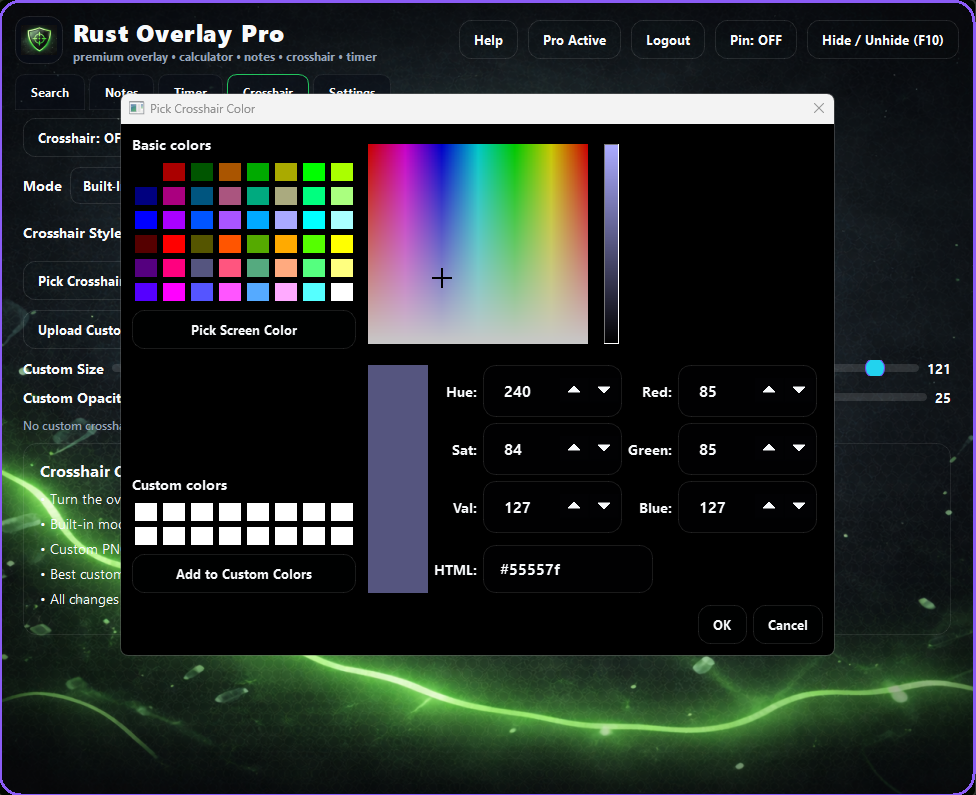This screenshot has height=795, width=976.
Task: Click the Rust Overlay Pro shield logo
Action: (x=39, y=41)
